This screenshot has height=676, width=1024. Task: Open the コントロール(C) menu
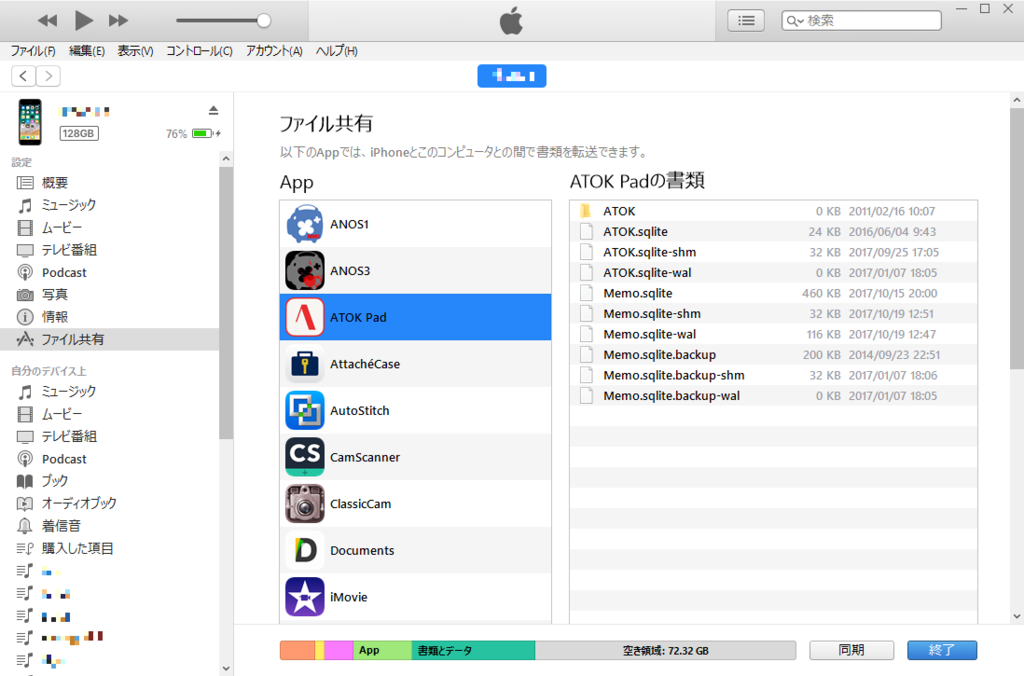(x=199, y=51)
